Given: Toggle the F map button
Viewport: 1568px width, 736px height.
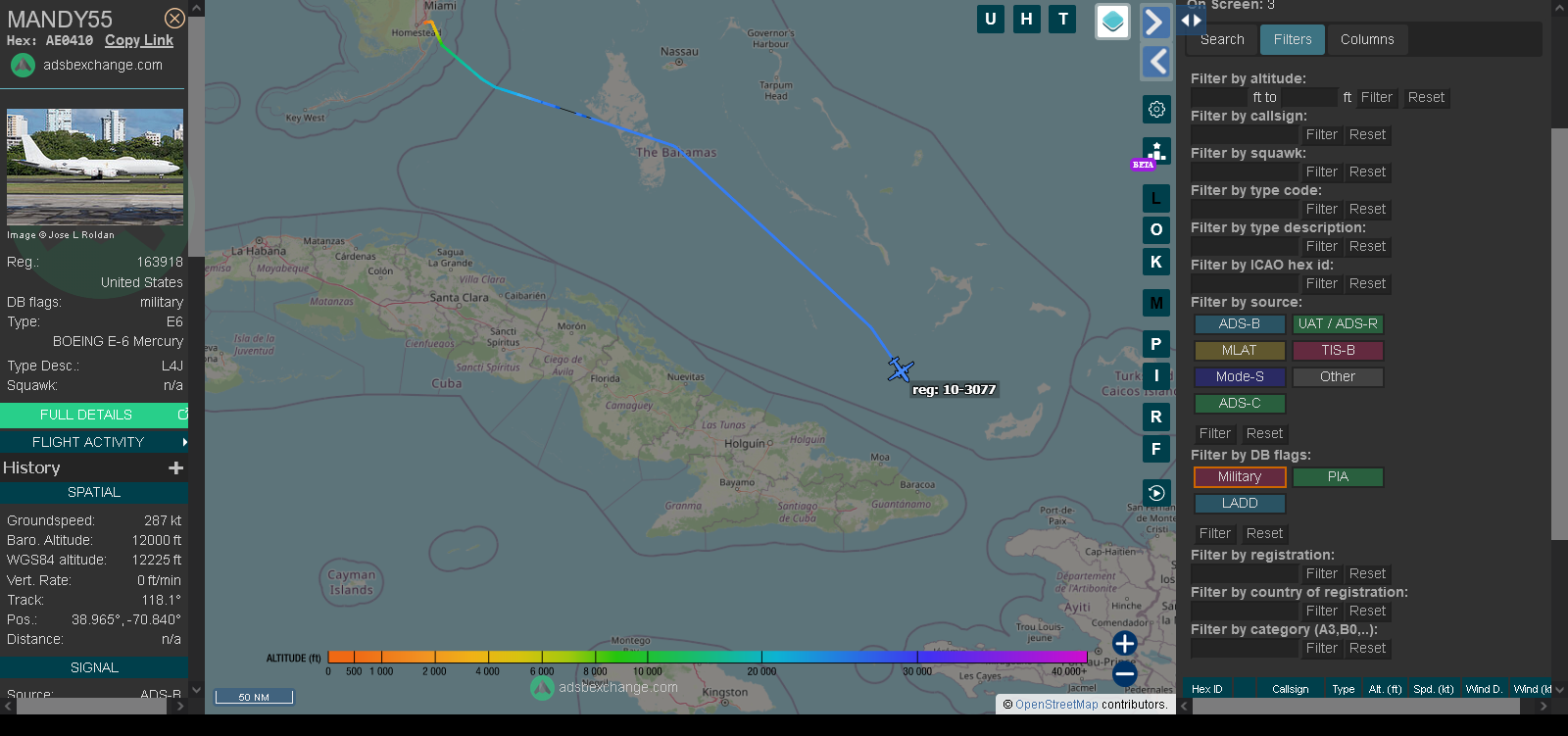Looking at the screenshot, I should click(x=1156, y=449).
